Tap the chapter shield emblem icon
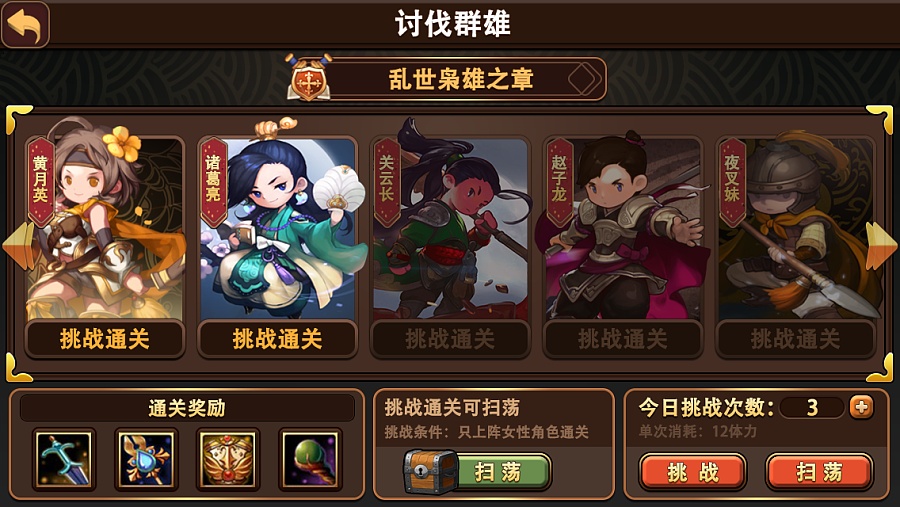The height and width of the screenshot is (507, 900). 309,79
